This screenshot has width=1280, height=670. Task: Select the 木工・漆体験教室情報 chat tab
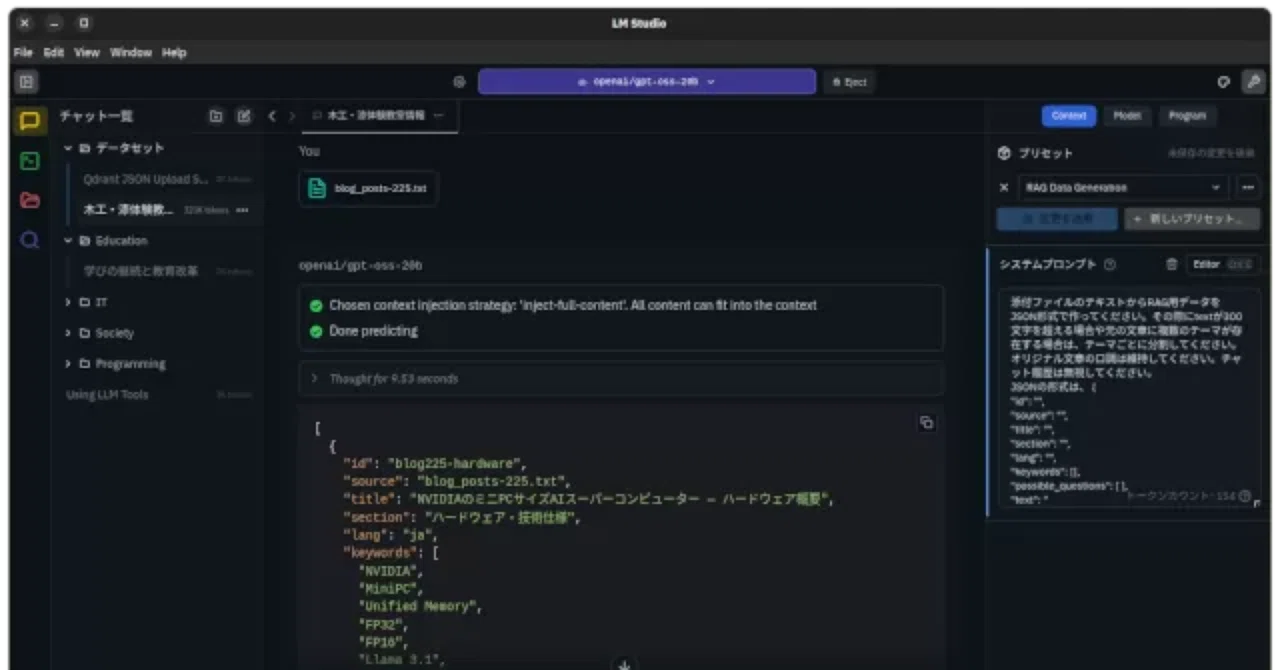point(381,116)
